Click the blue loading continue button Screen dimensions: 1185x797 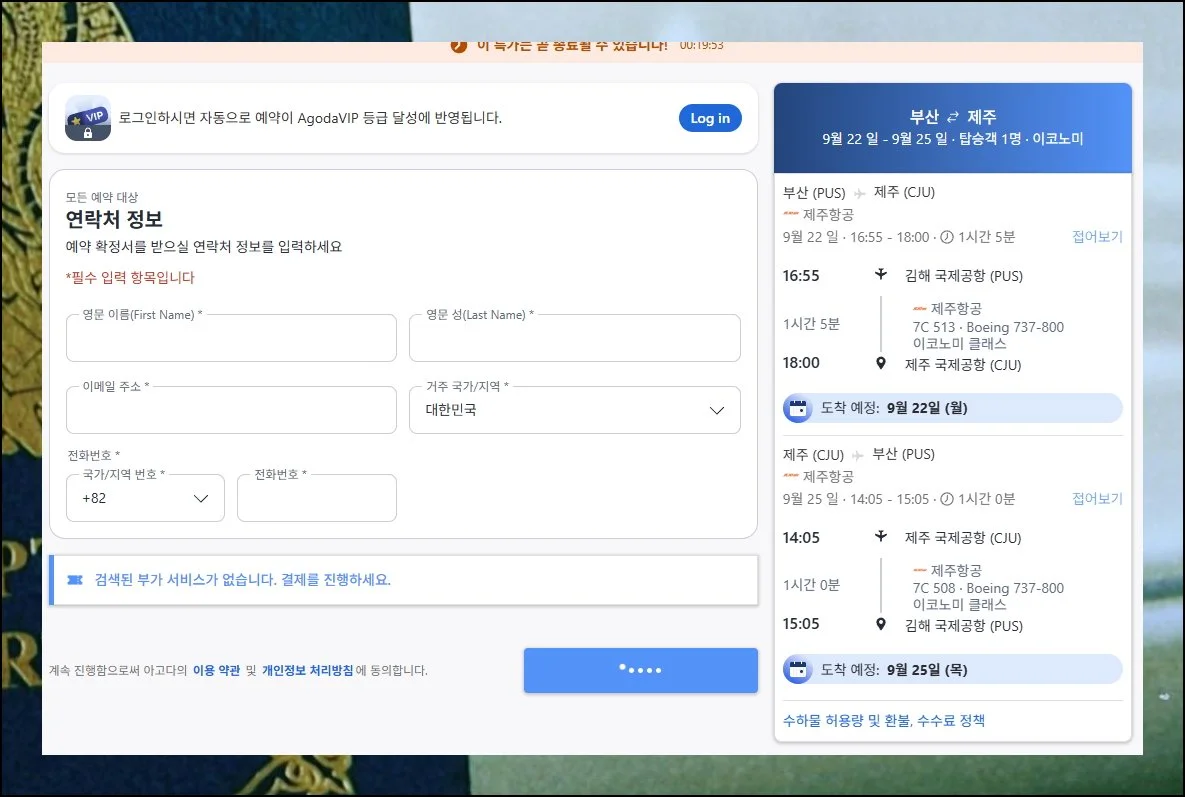[640, 670]
